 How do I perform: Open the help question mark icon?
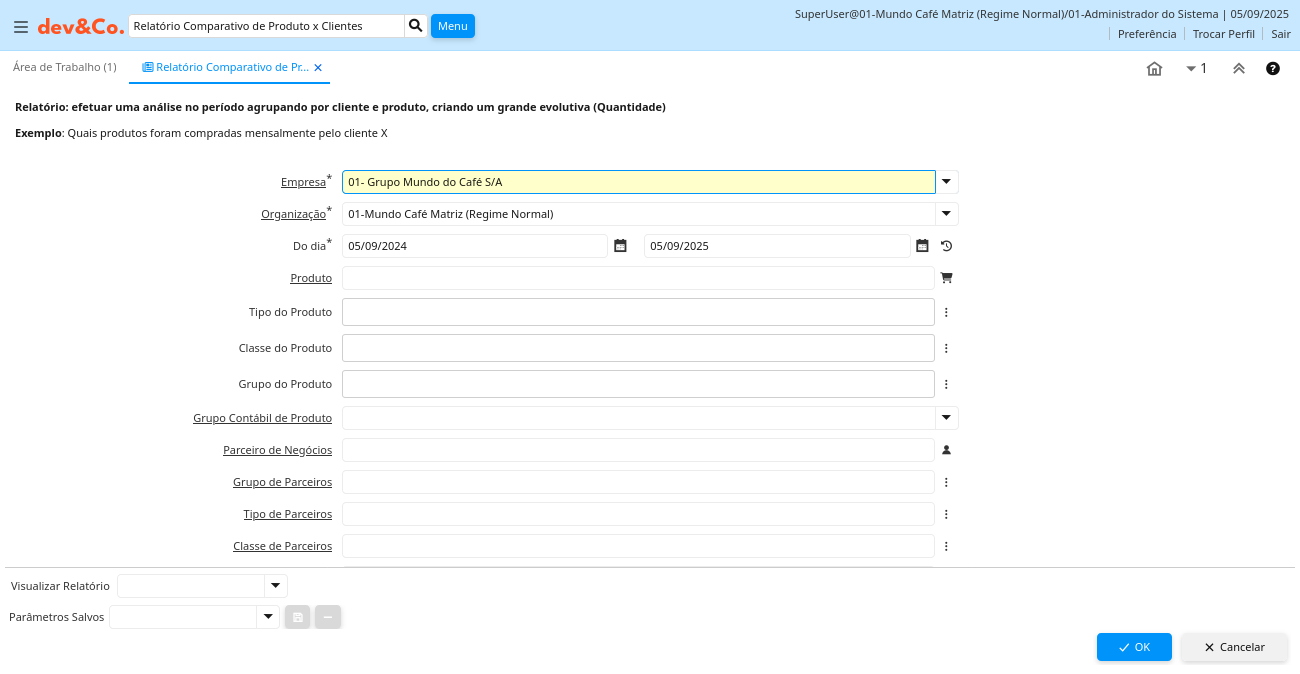tap(1273, 69)
